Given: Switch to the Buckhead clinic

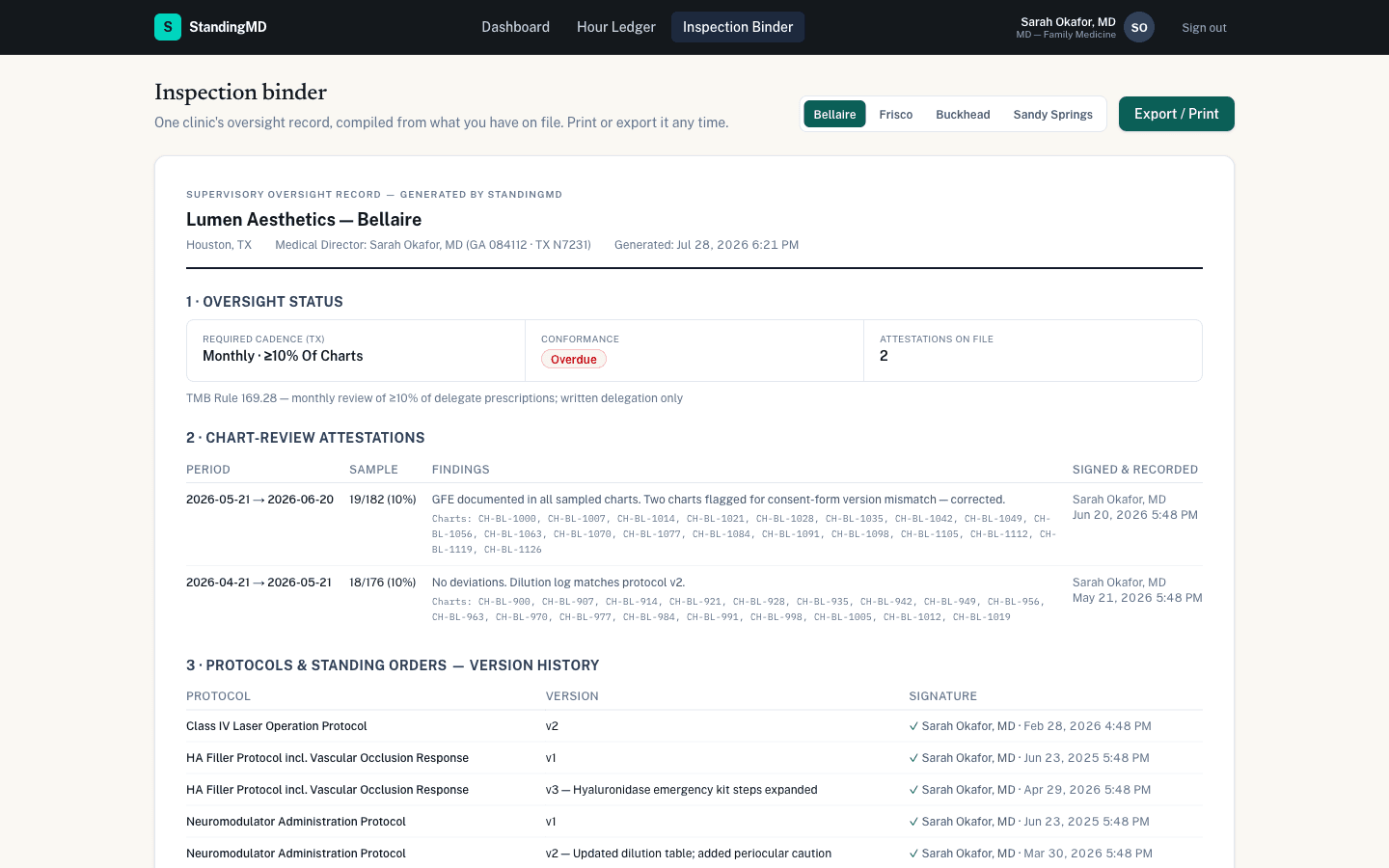Looking at the screenshot, I should click(x=963, y=114).
